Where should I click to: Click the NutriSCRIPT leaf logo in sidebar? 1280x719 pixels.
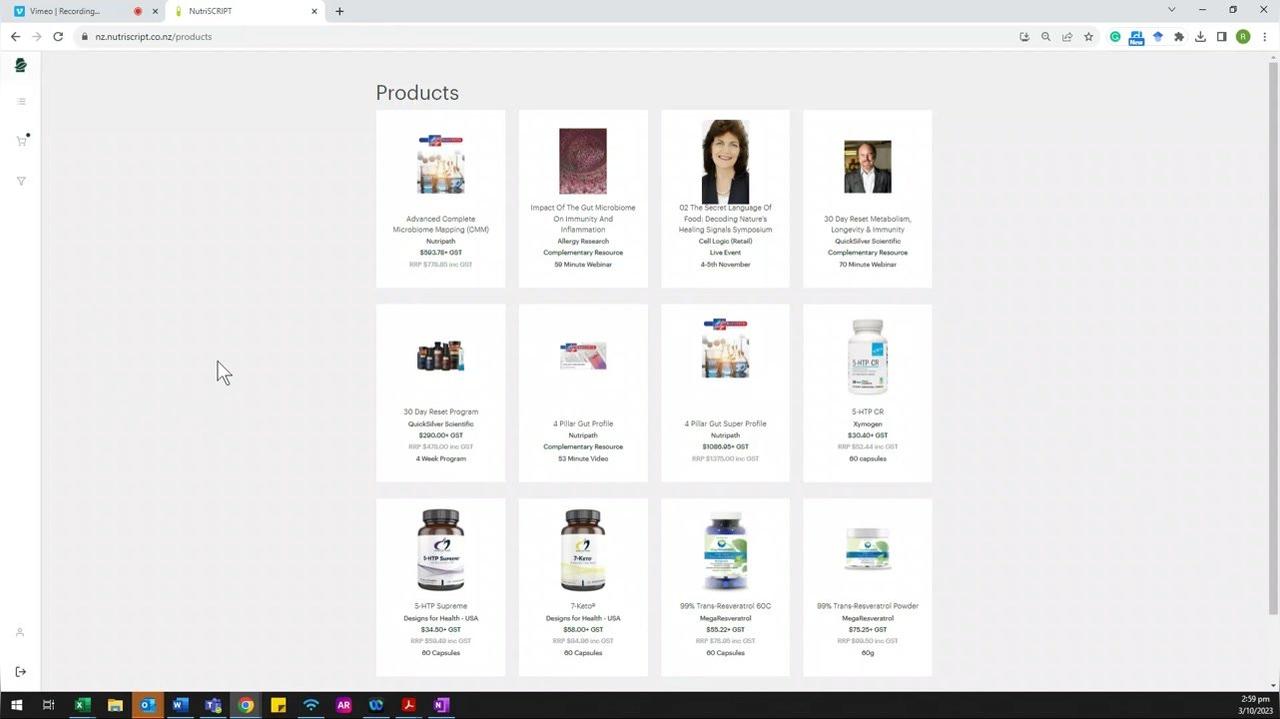(x=21, y=65)
